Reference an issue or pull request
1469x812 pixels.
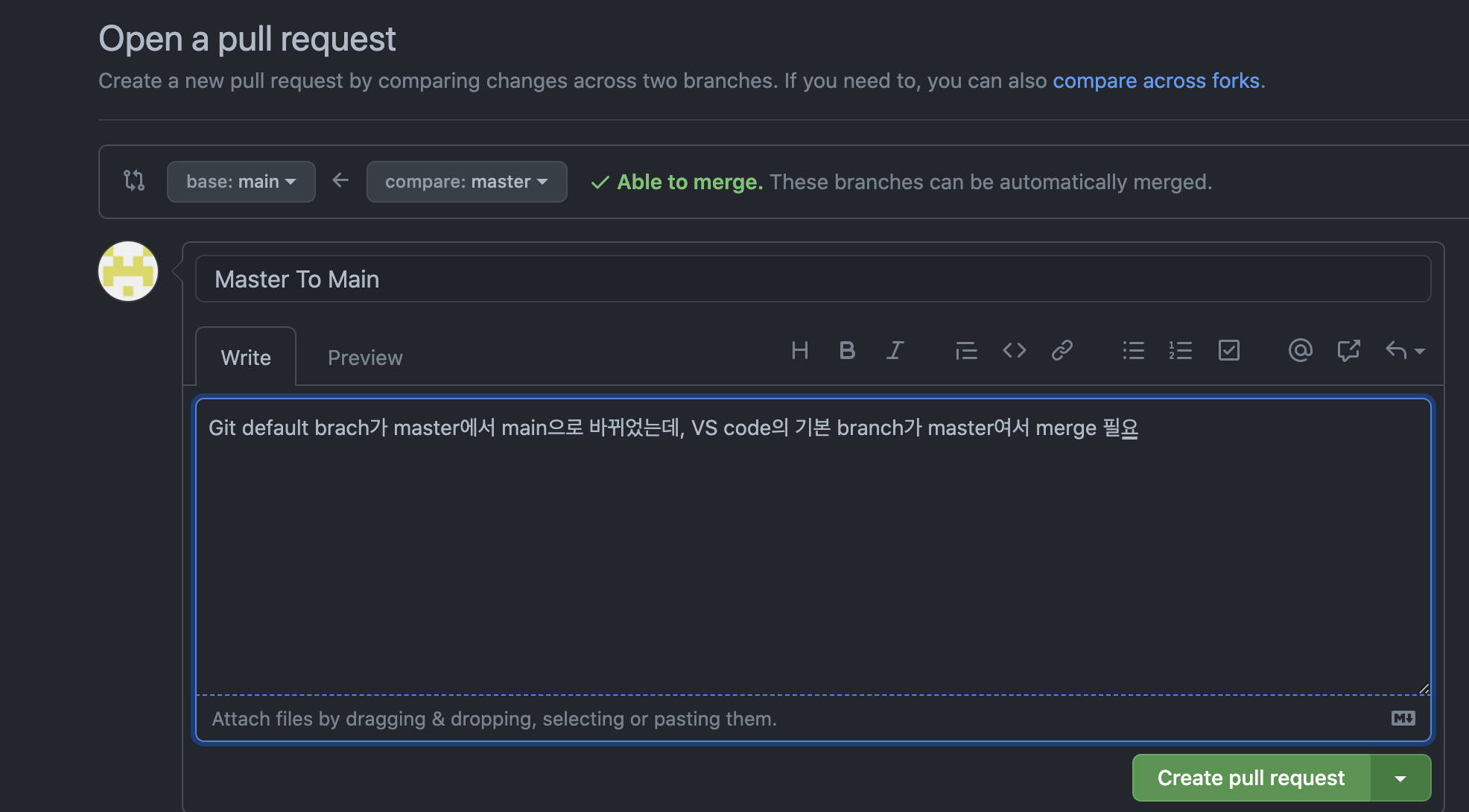(x=1348, y=350)
